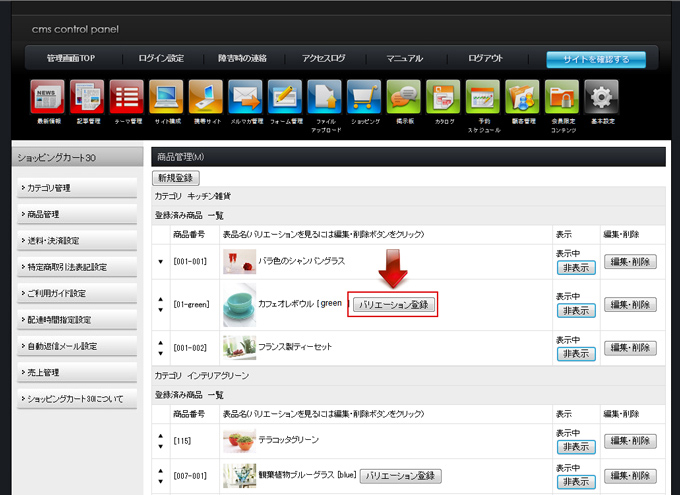Hide バラ色のシャンパングラス with 非表示 button

[x=575, y=268]
